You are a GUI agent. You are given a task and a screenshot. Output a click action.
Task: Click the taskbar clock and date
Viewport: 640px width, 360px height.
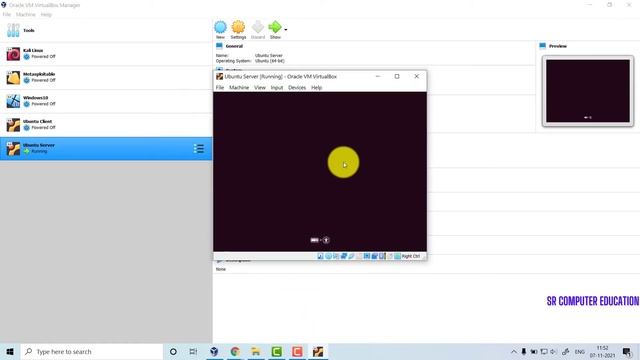[602, 351]
